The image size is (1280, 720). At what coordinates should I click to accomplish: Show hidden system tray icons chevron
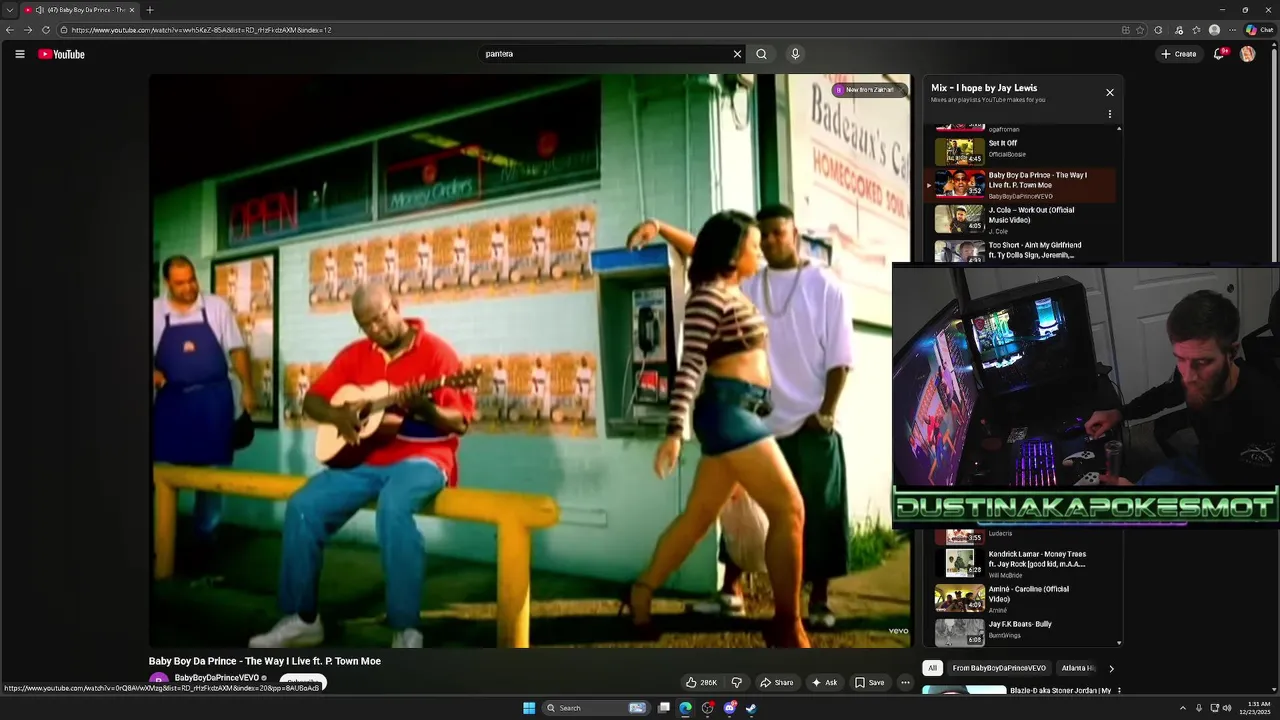tap(1183, 708)
